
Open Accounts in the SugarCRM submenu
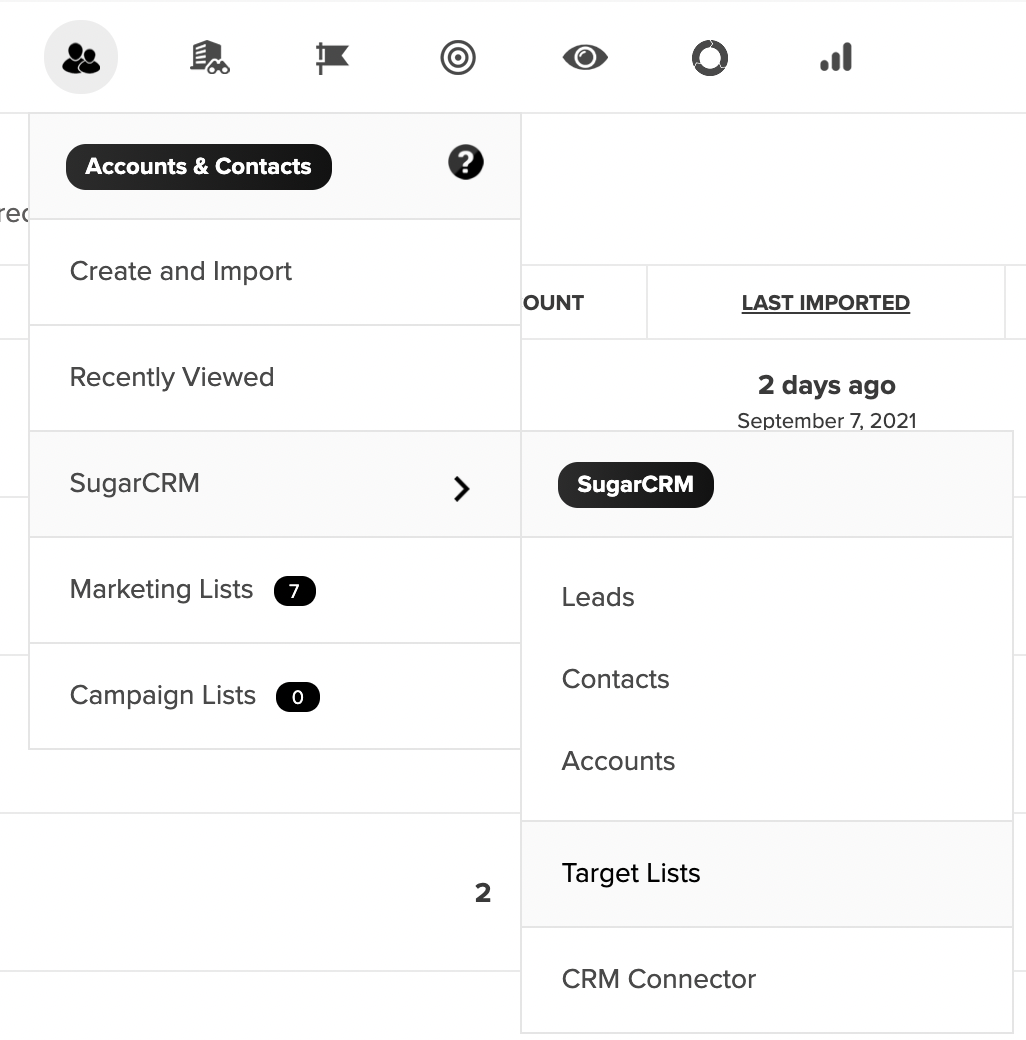pos(618,761)
